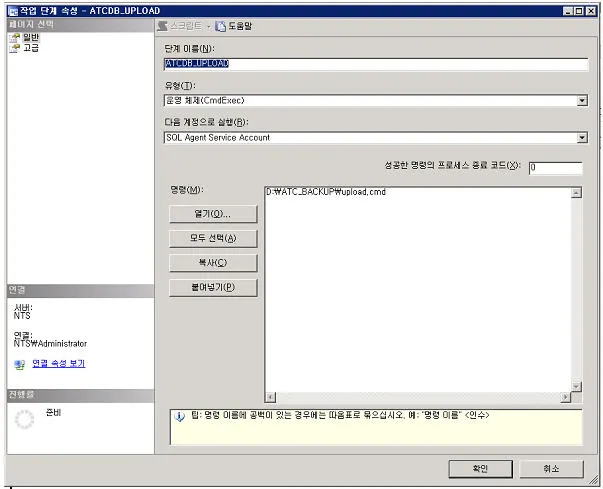The image size is (603, 489).
Task: Cancel the dialog with the 취소 button
Action: point(551,468)
